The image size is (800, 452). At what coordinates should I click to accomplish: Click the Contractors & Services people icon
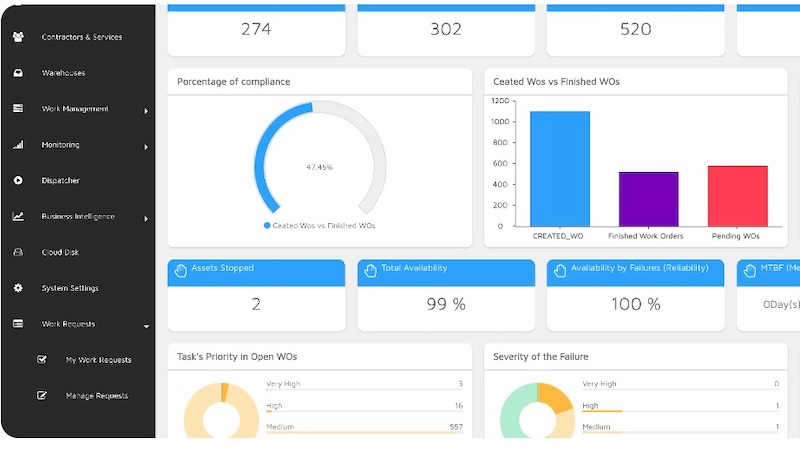18,37
